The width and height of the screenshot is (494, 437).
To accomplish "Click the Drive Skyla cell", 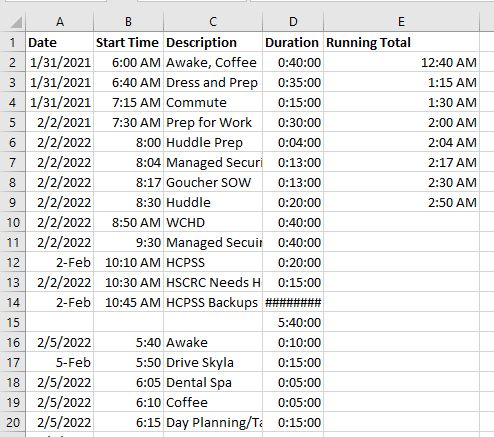I will pos(213,362).
